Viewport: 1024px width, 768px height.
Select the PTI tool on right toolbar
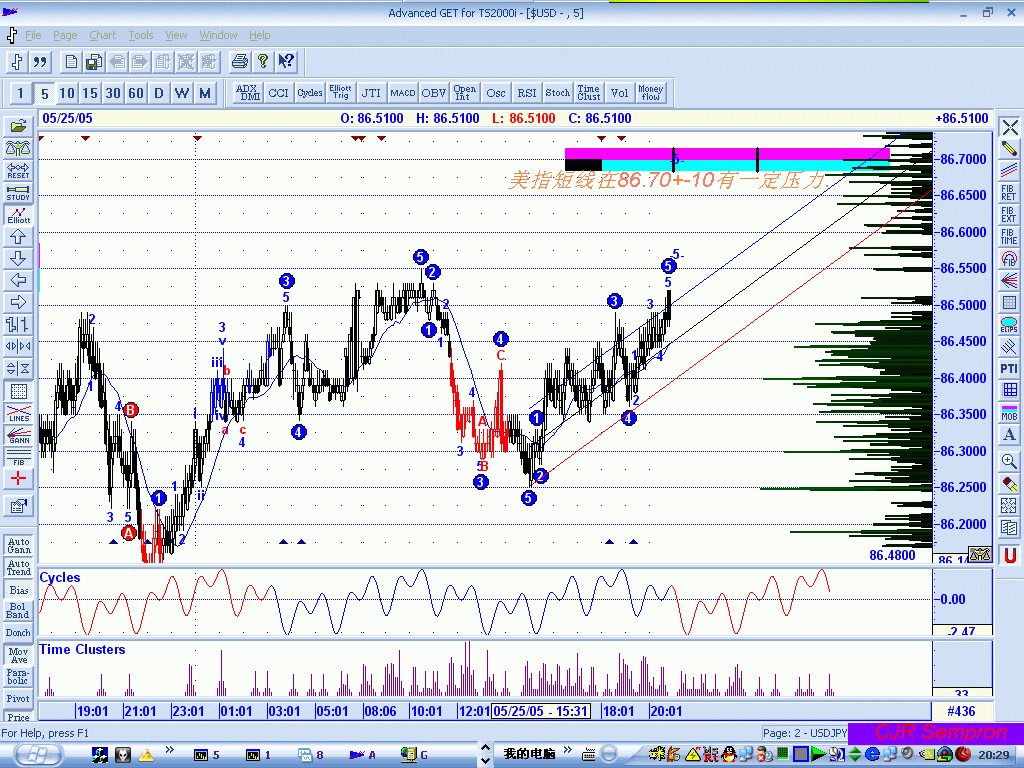click(x=1009, y=369)
